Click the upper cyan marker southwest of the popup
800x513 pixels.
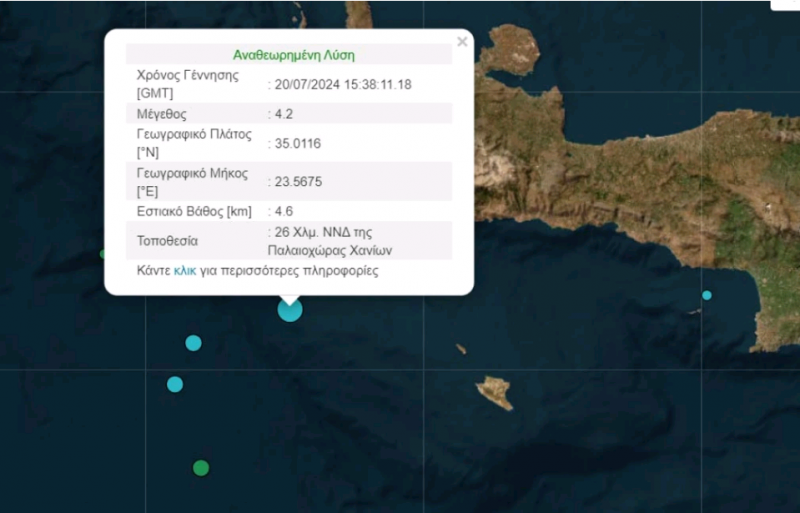click(x=193, y=343)
